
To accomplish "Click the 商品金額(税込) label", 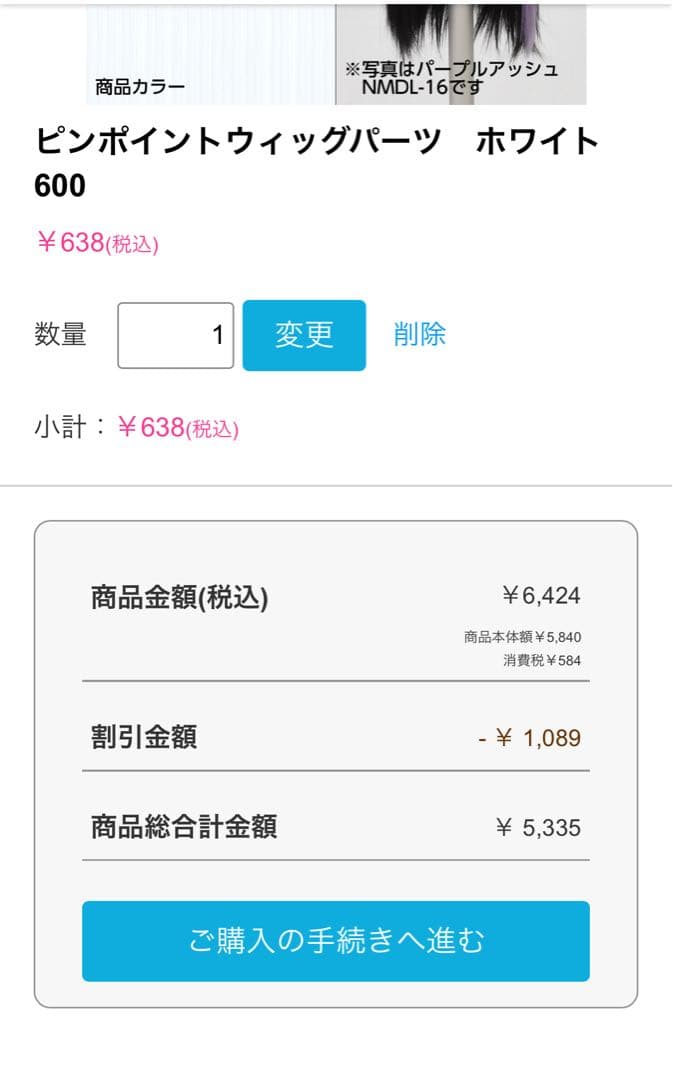I will pos(180,598).
